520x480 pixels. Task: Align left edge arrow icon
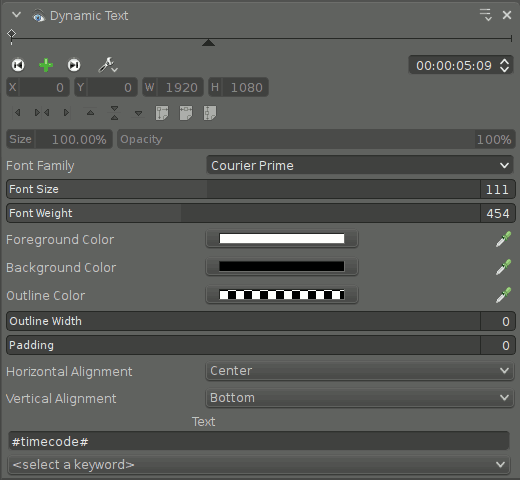(x=18, y=113)
